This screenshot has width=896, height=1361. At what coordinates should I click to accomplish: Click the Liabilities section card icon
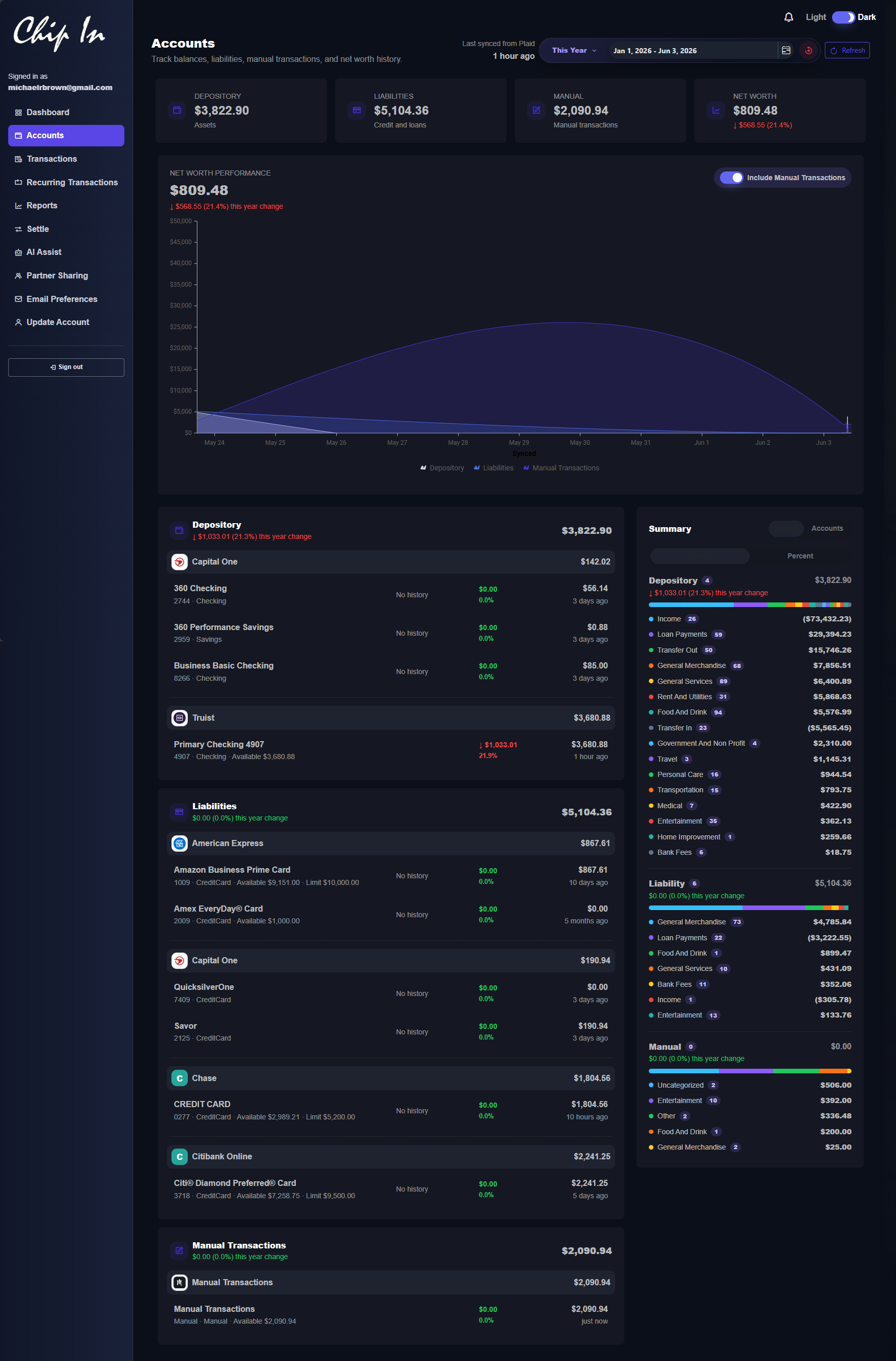(179, 811)
